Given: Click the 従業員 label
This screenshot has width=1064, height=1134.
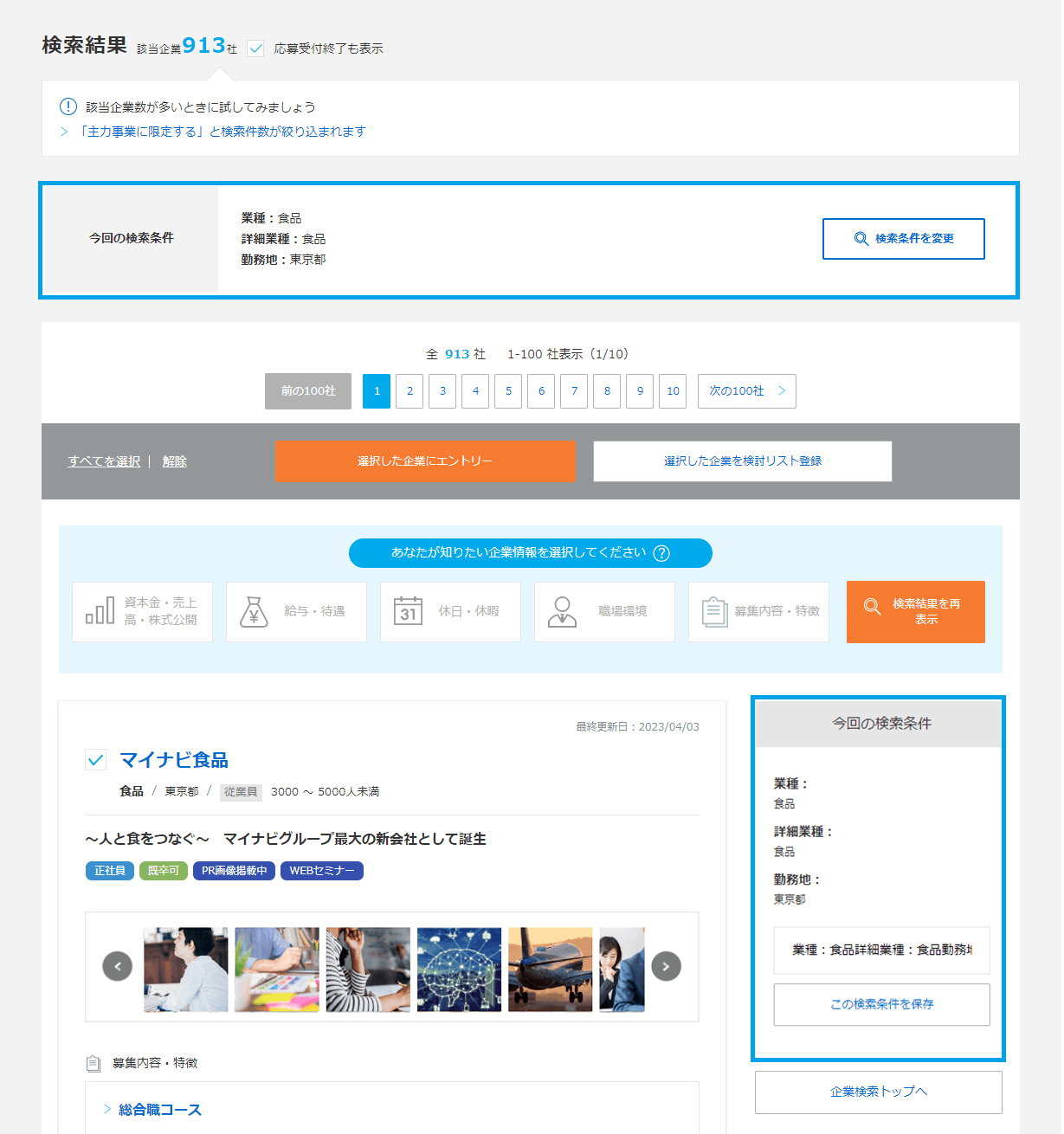Looking at the screenshot, I should (241, 792).
